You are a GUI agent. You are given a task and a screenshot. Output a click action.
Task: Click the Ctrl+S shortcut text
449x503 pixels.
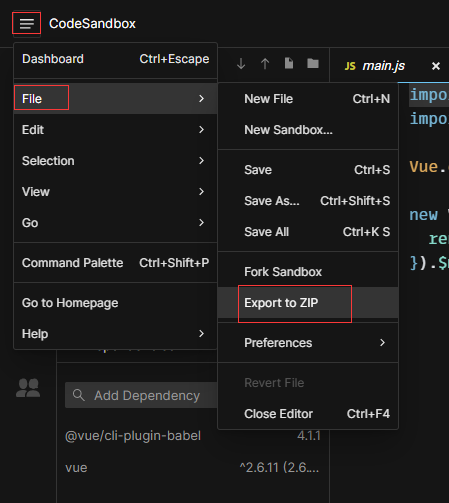[372, 170]
